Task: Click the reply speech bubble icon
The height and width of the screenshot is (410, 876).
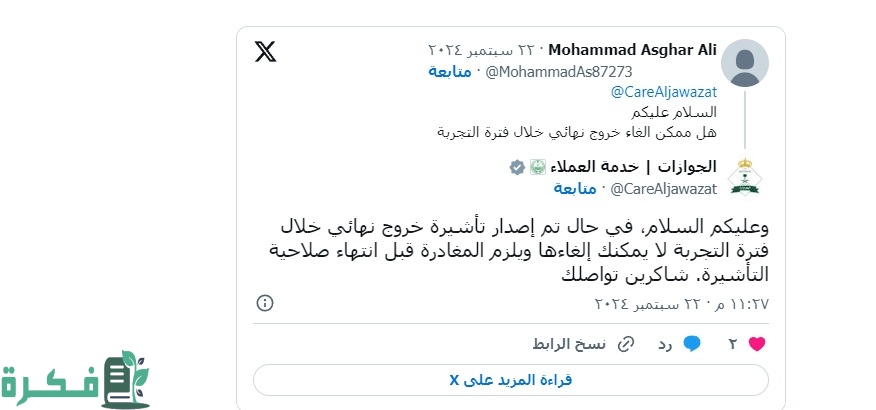Action: click(691, 344)
